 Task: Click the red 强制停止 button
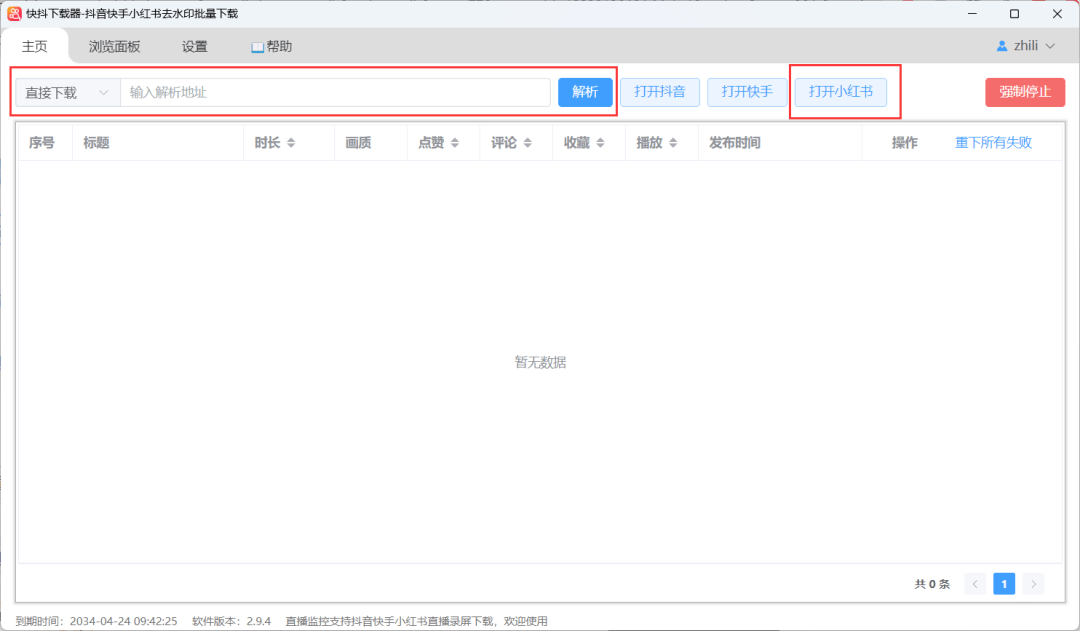pos(1025,92)
